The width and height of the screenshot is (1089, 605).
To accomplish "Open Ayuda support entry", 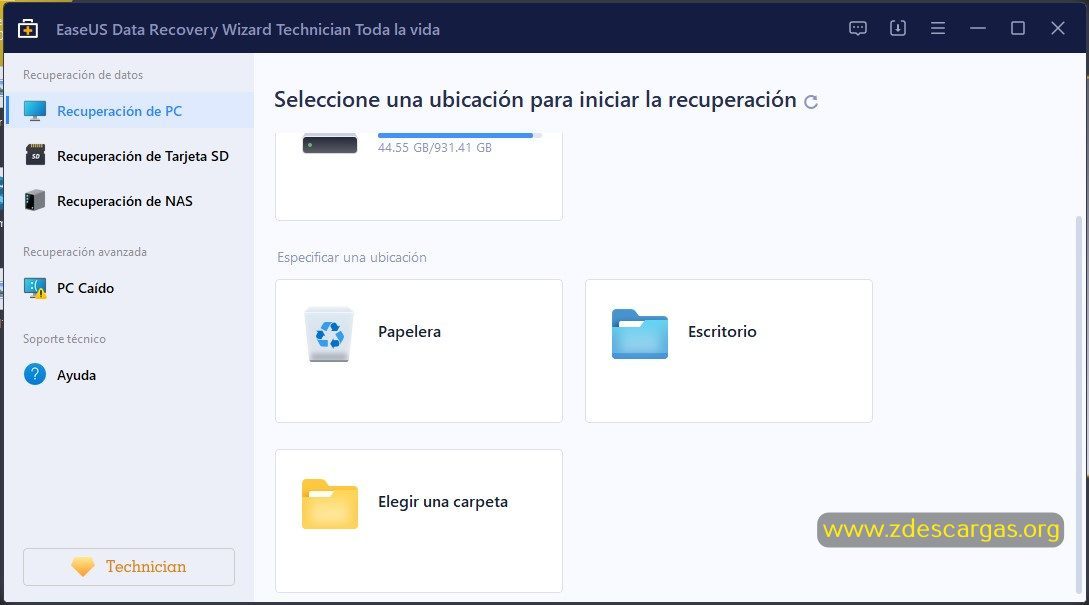I will [129, 374].
